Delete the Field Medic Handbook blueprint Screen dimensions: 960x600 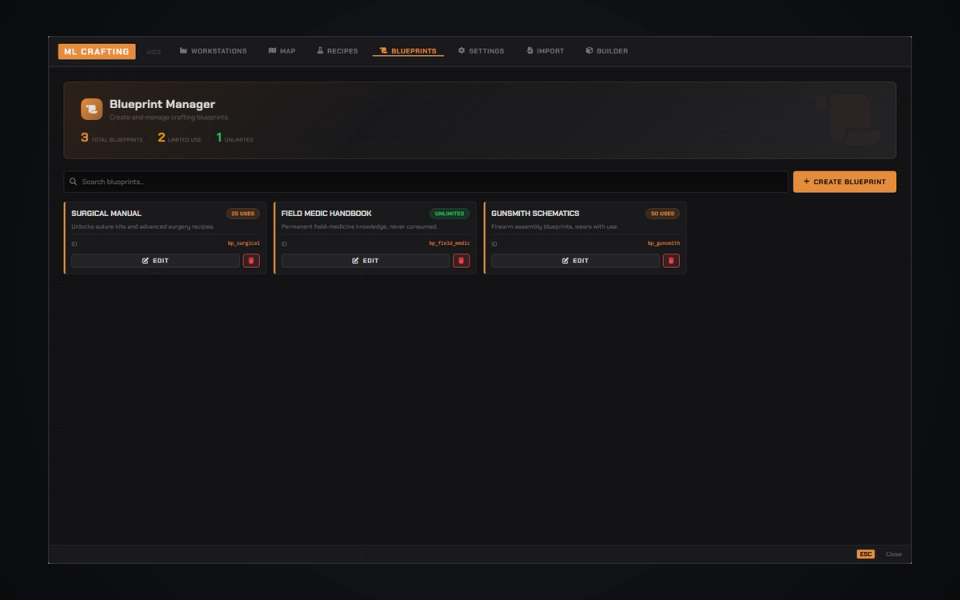click(461, 261)
